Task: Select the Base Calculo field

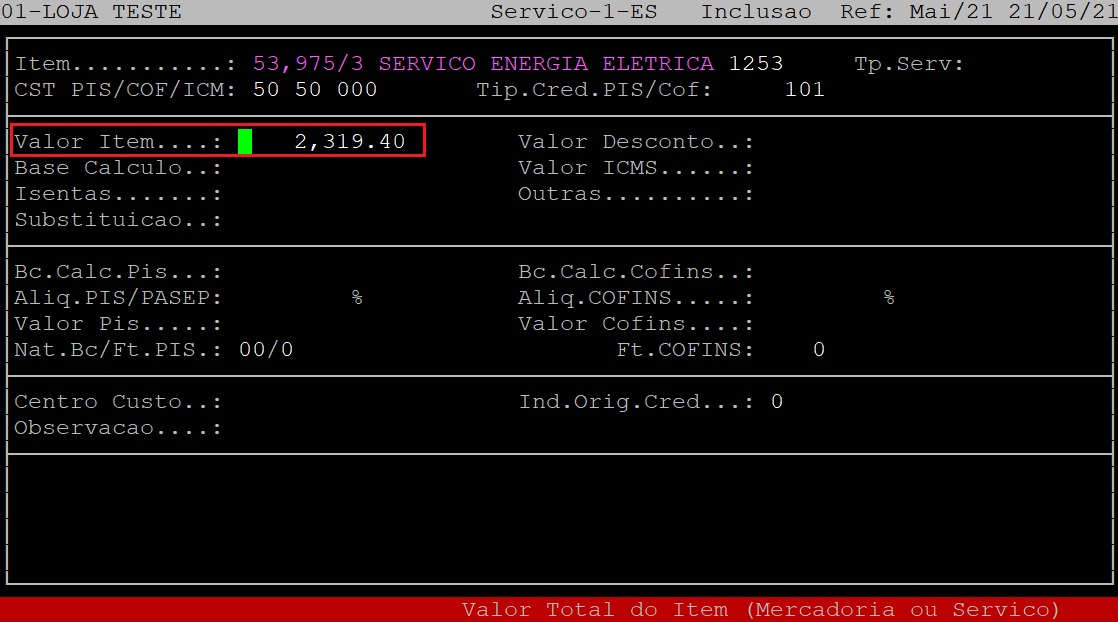Action: point(320,168)
